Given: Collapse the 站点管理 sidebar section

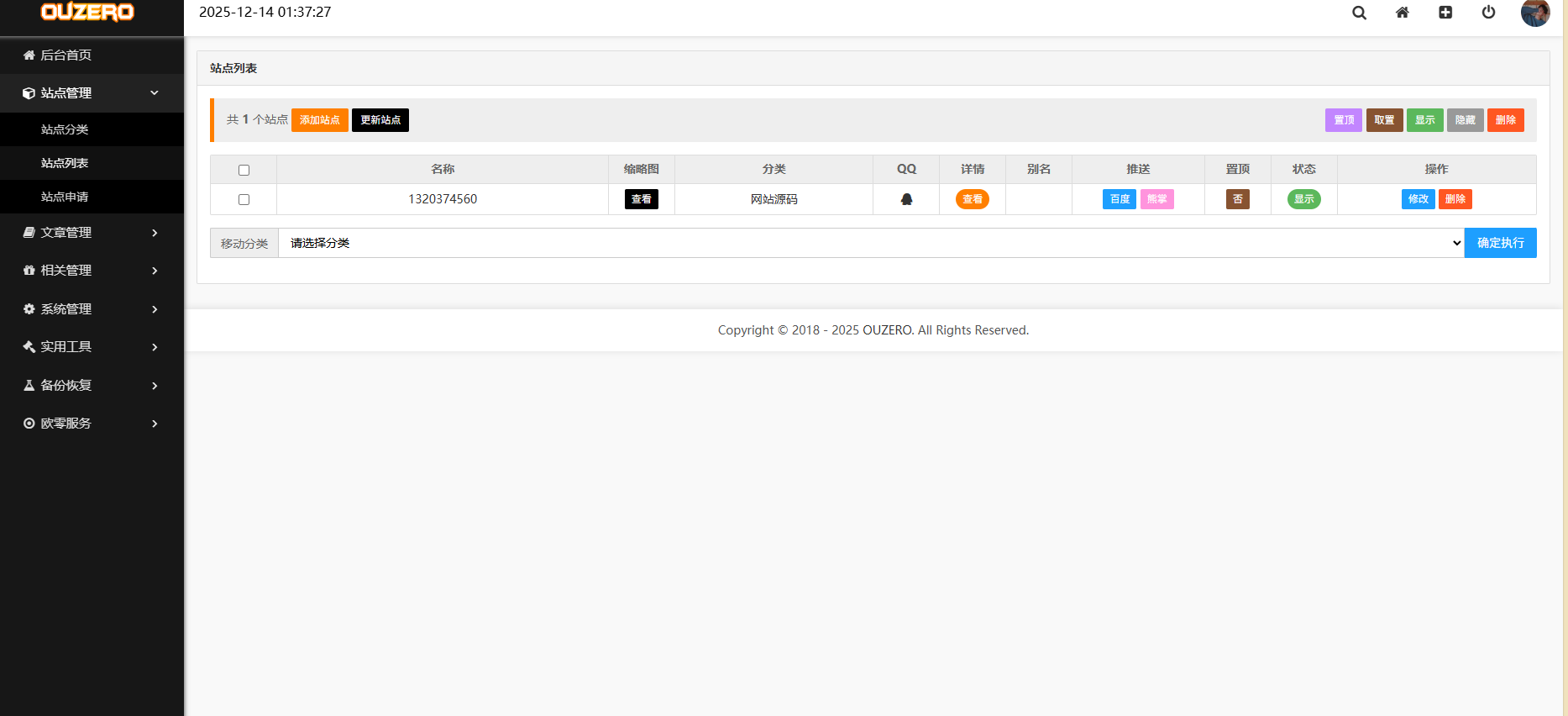Looking at the screenshot, I should (x=91, y=93).
